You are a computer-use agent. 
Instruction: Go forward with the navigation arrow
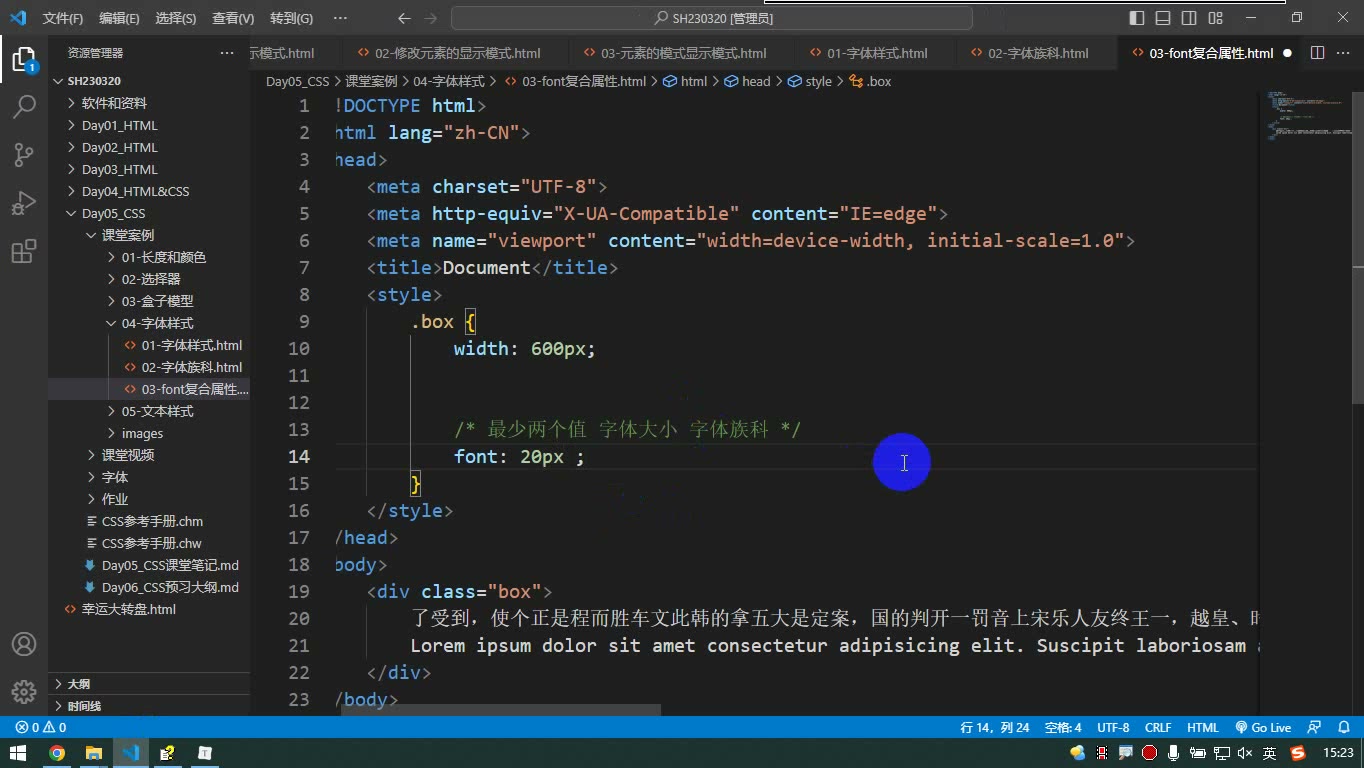click(x=430, y=18)
